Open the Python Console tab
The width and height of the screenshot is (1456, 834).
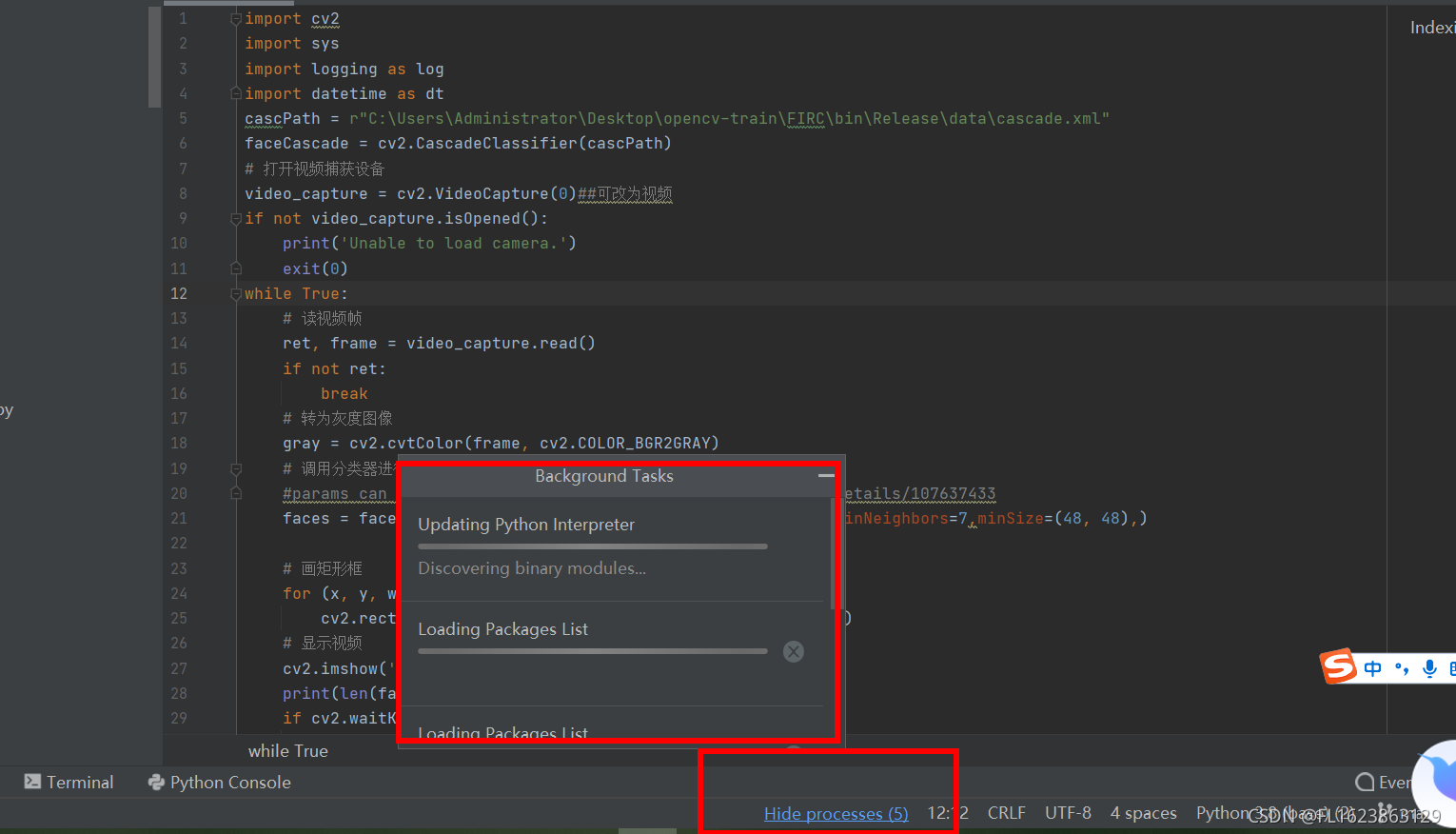pos(220,782)
